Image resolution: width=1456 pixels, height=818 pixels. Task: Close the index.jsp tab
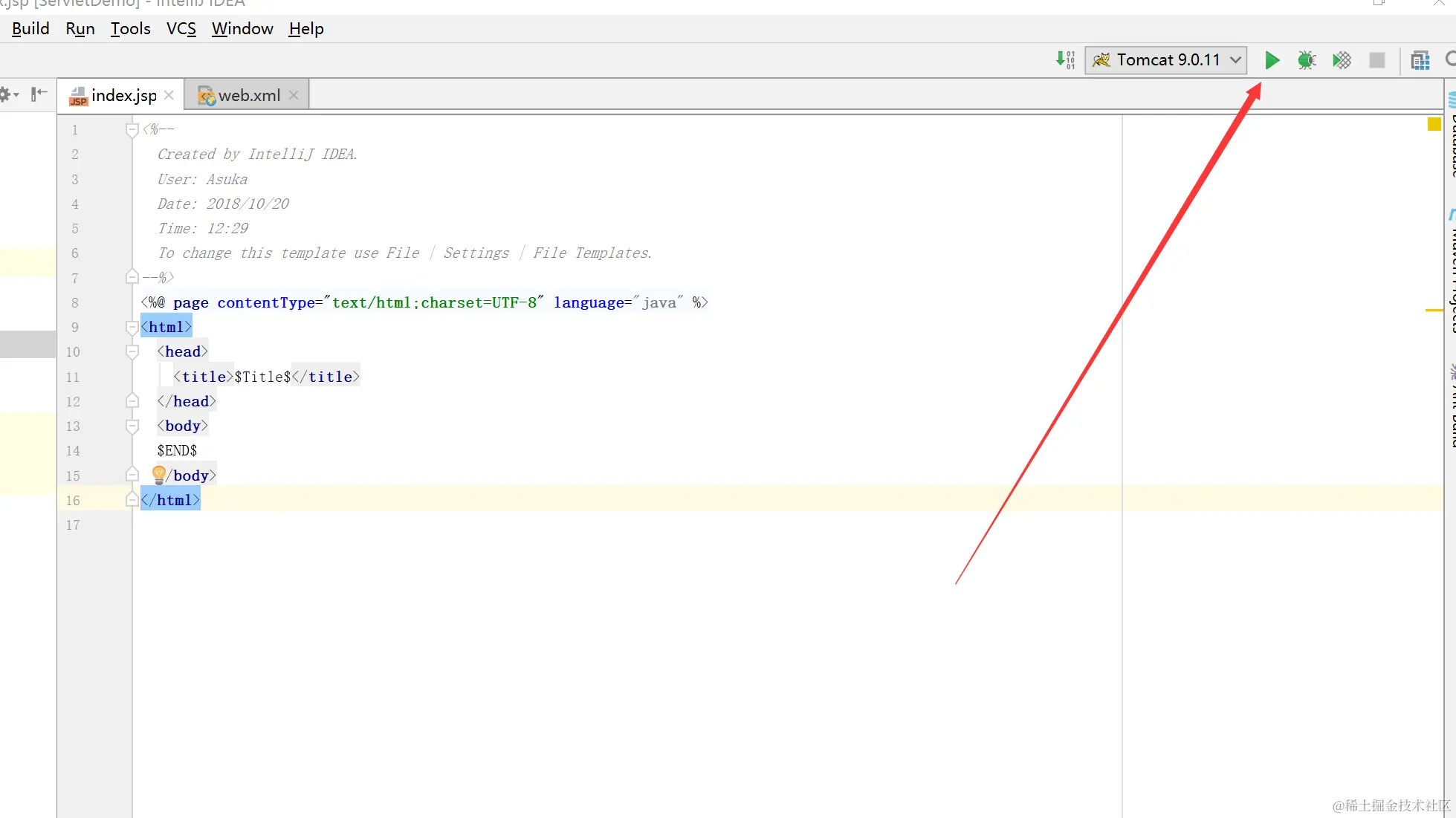(169, 95)
